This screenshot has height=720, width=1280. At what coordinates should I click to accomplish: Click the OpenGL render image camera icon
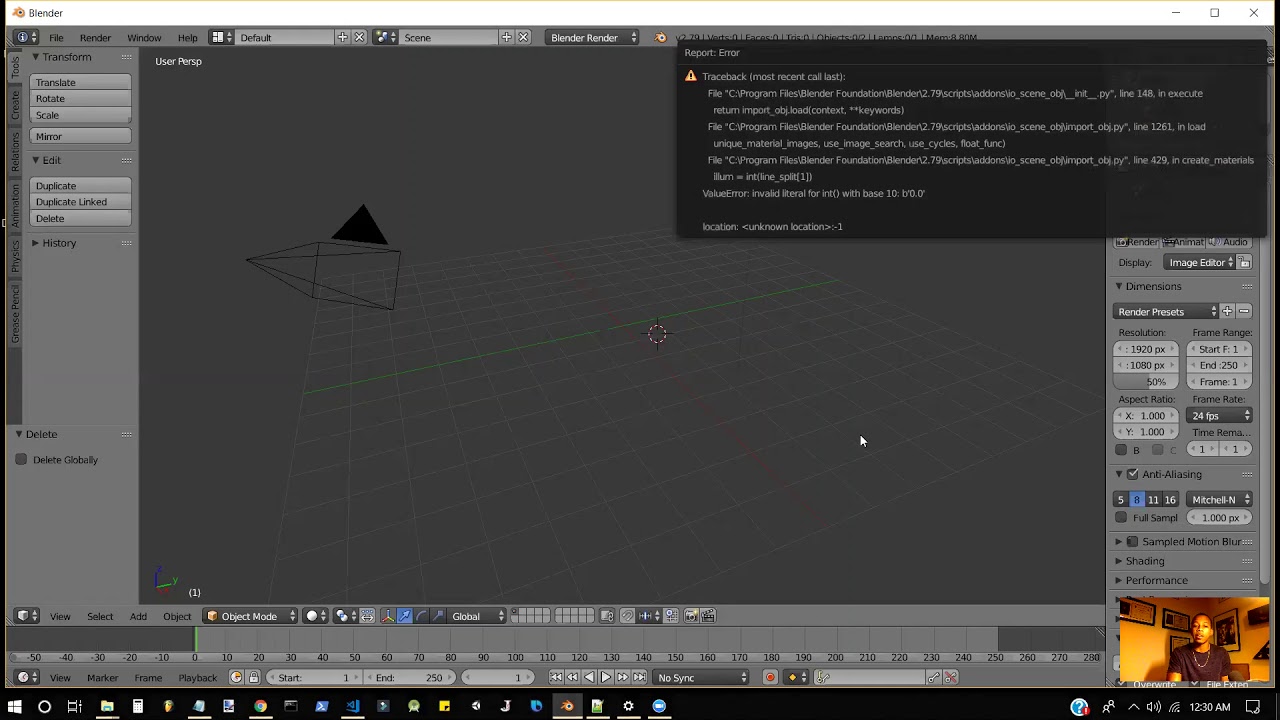click(691, 616)
